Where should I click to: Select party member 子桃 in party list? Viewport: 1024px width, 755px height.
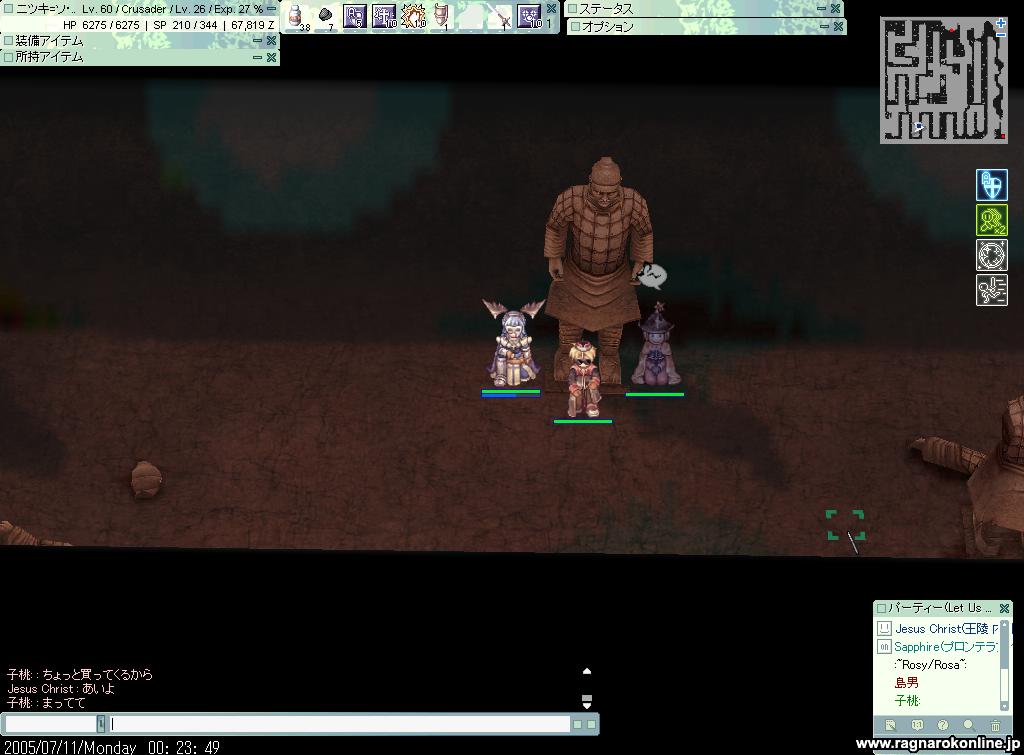click(x=907, y=701)
